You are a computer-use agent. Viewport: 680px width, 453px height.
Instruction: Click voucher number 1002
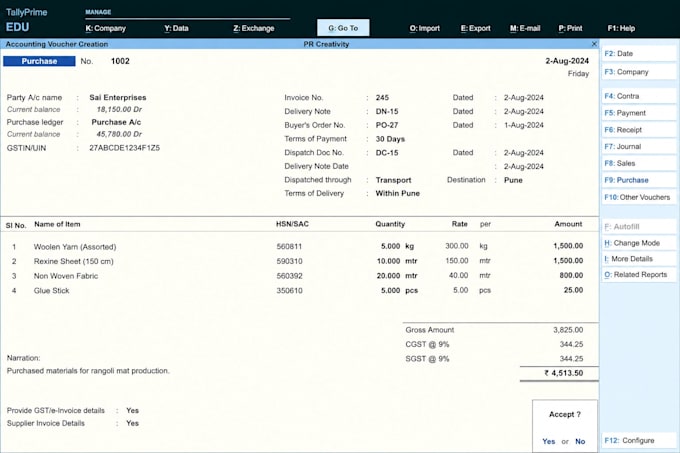coord(120,61)
